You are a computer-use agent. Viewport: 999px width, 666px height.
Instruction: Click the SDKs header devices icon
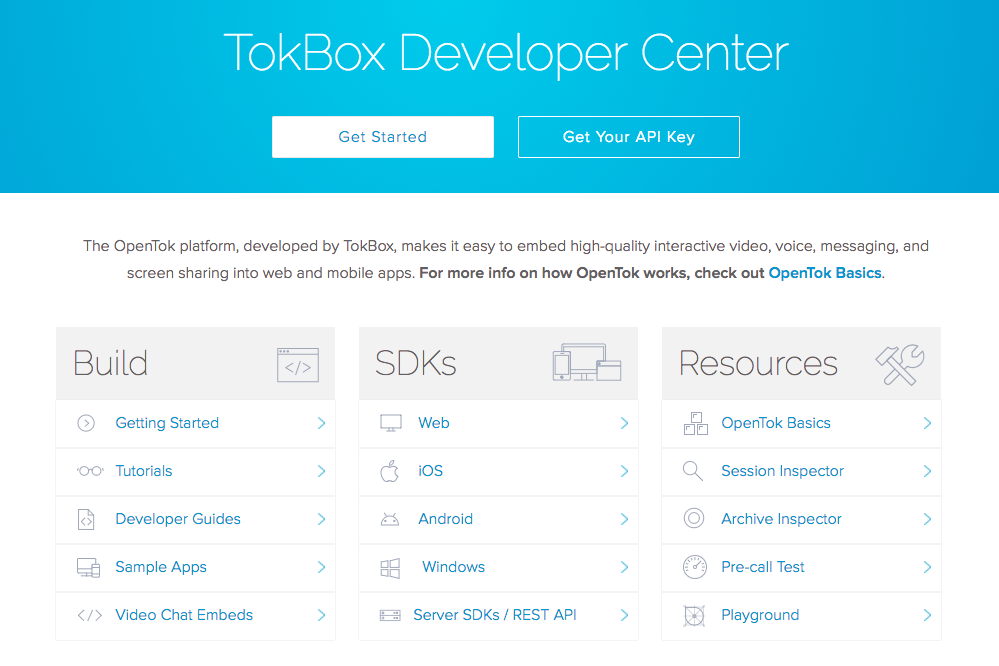[x=587, y=363]
